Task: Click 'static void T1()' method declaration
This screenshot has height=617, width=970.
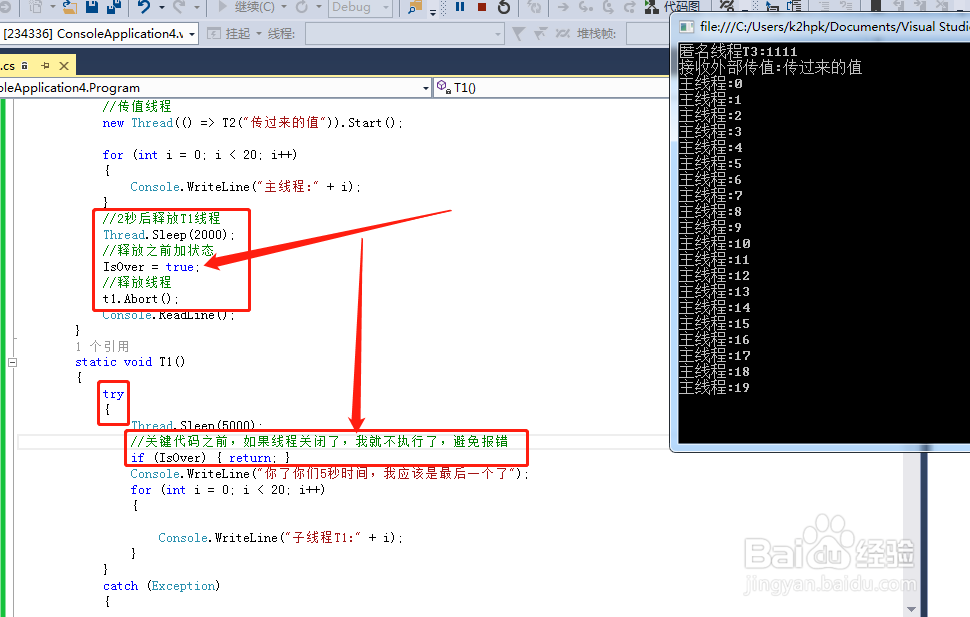Action: point(130,361)
